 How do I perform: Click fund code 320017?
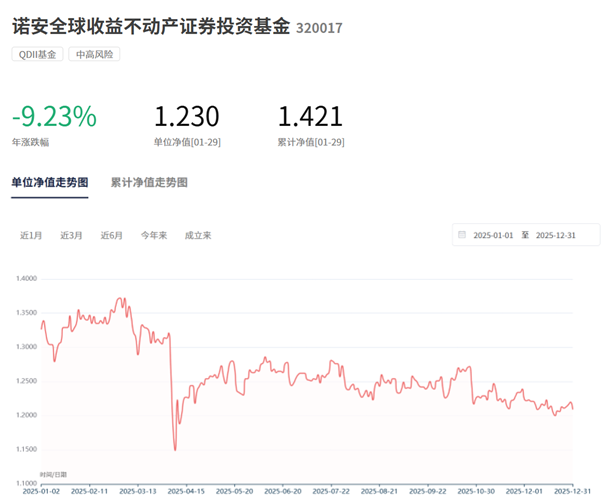point(319,28)
